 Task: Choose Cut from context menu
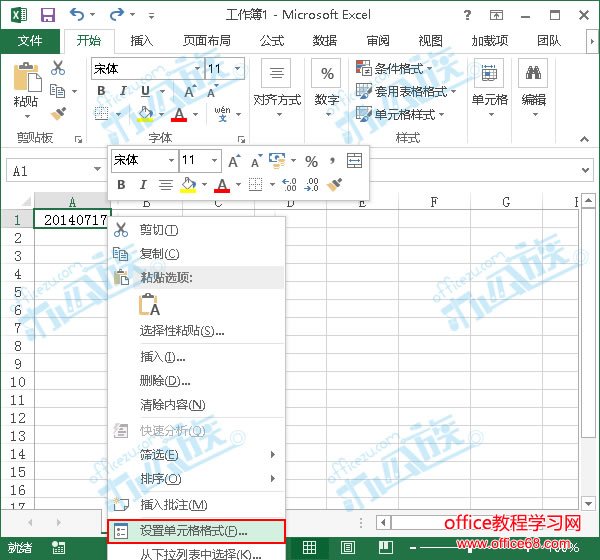197,230
